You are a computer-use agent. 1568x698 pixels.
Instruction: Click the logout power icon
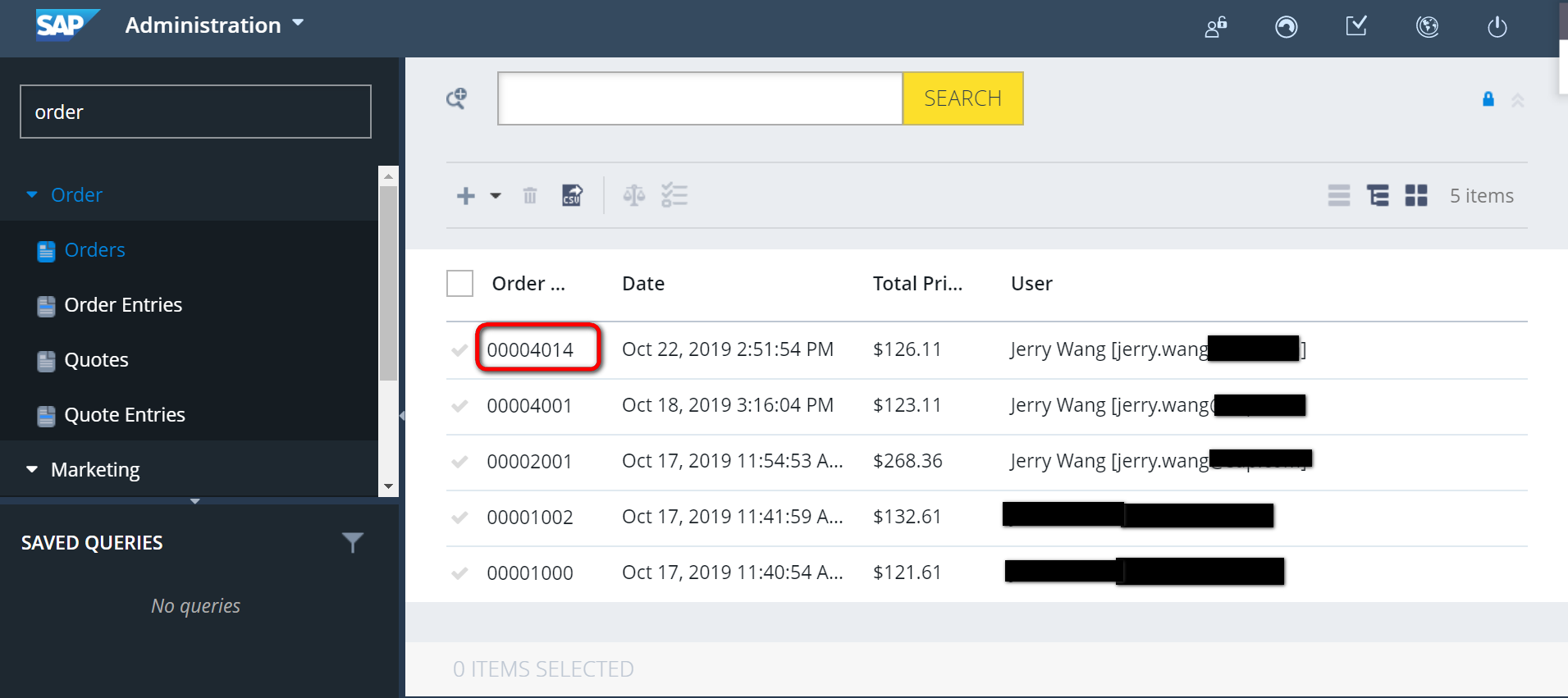point(1497,27)
